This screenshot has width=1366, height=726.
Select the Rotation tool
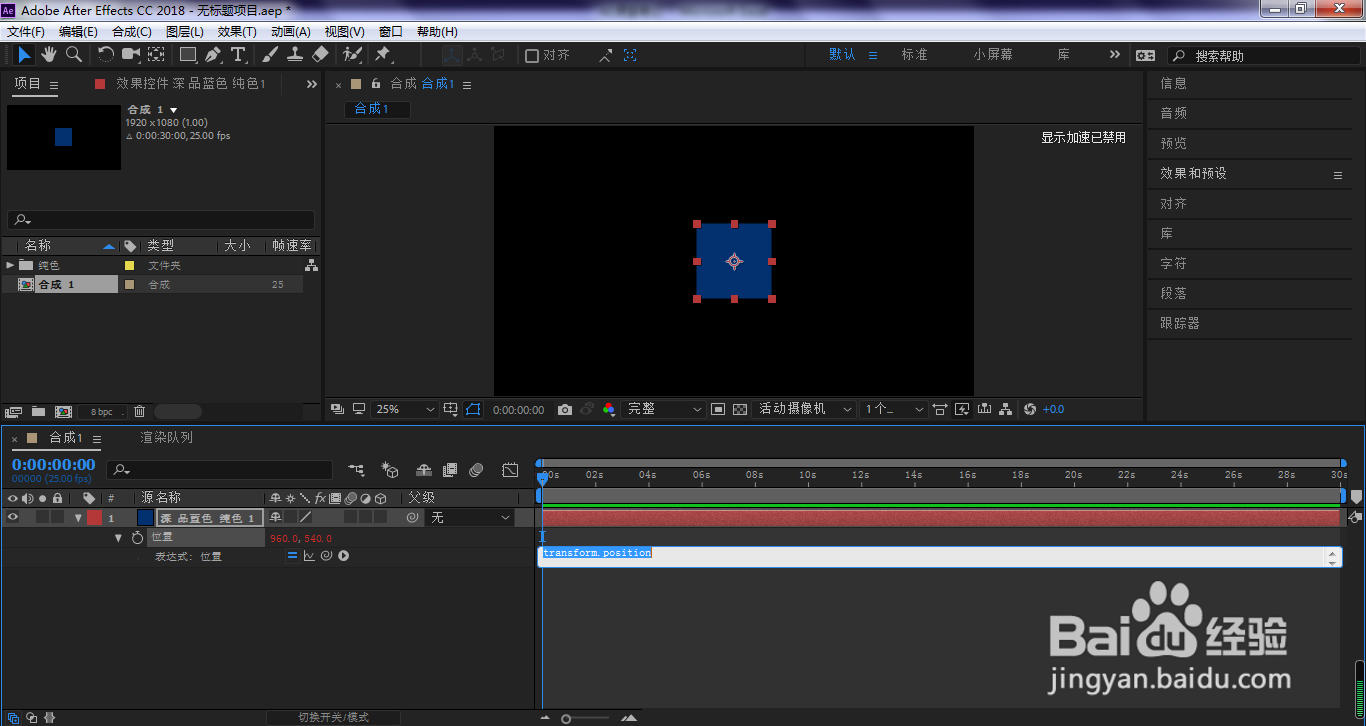[106, 54]
